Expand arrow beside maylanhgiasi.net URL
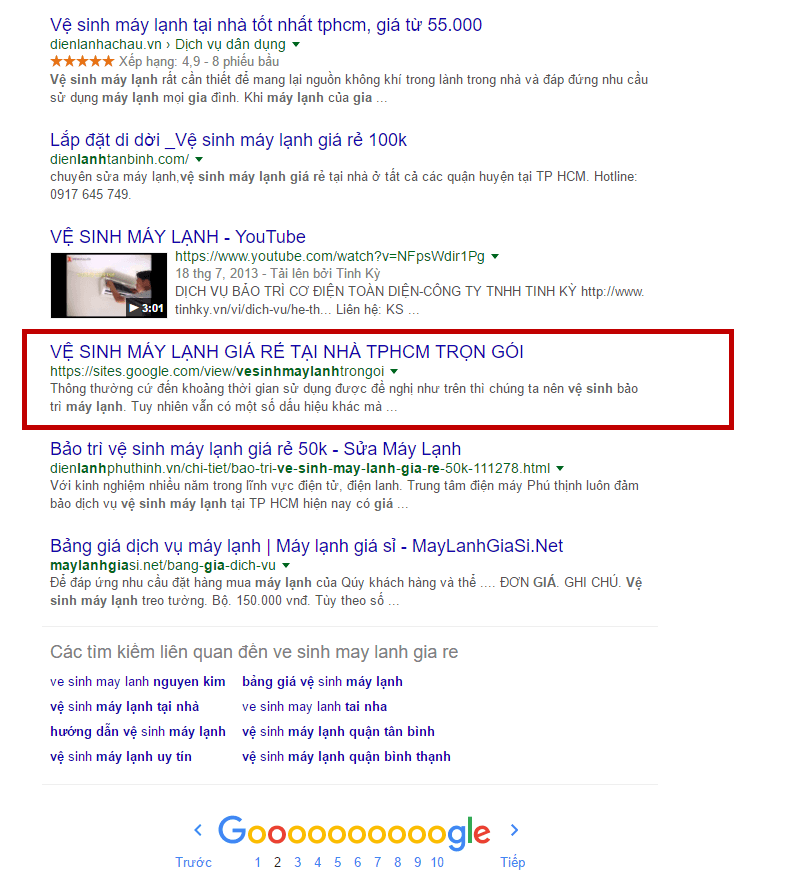The height and width of the screenshot is (890, 802). (286, 566)
